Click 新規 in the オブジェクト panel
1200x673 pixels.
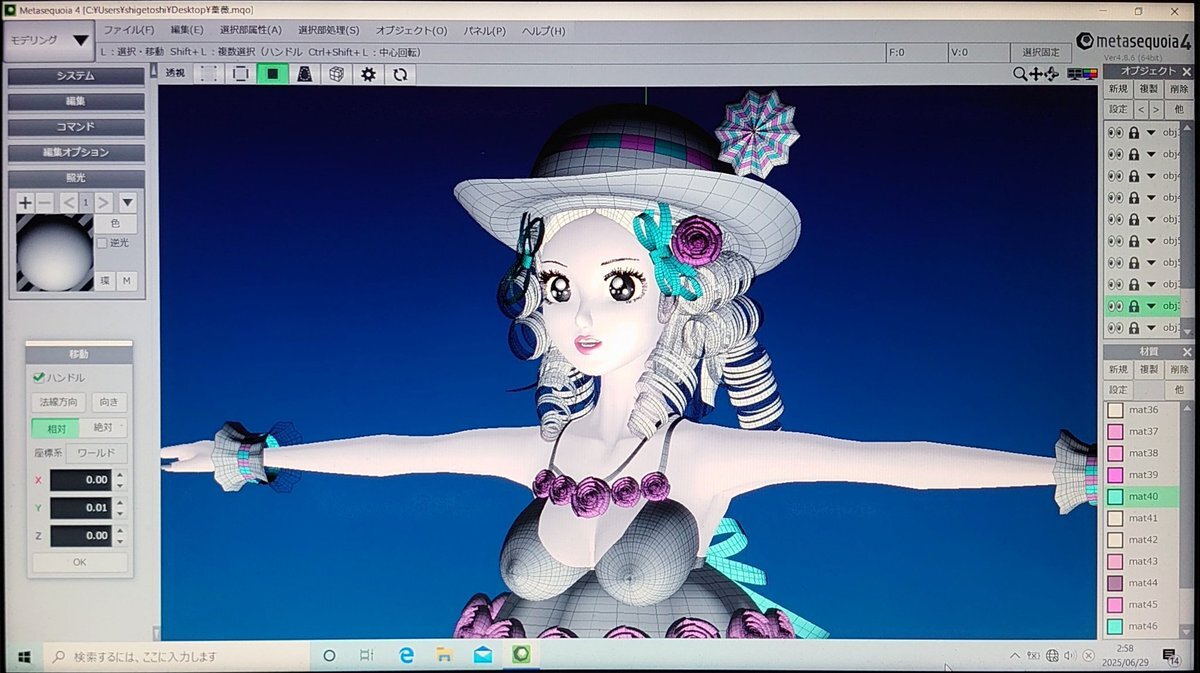pos(1118,89)
